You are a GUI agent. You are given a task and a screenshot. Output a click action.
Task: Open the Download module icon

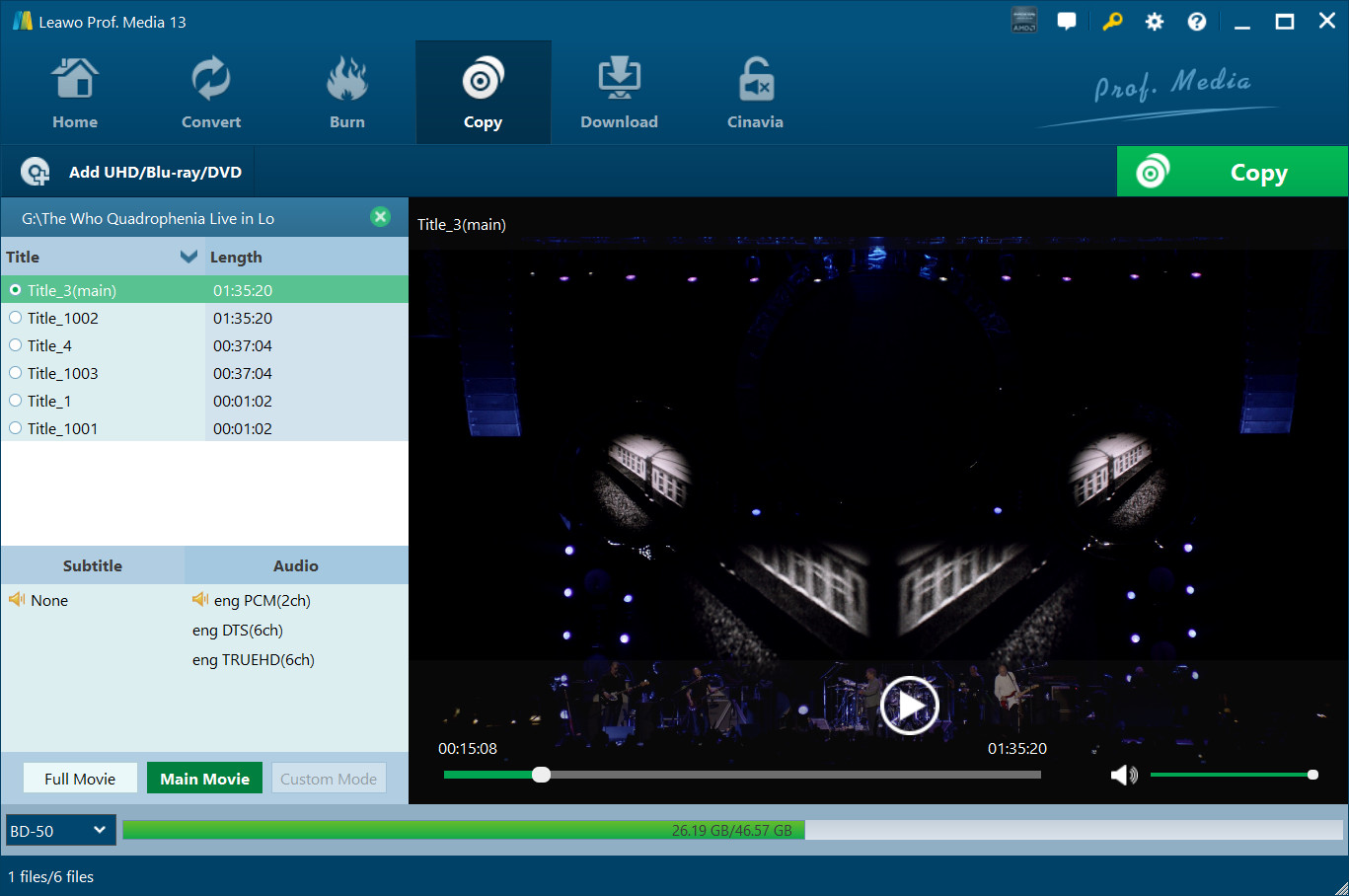pos(619,79)
